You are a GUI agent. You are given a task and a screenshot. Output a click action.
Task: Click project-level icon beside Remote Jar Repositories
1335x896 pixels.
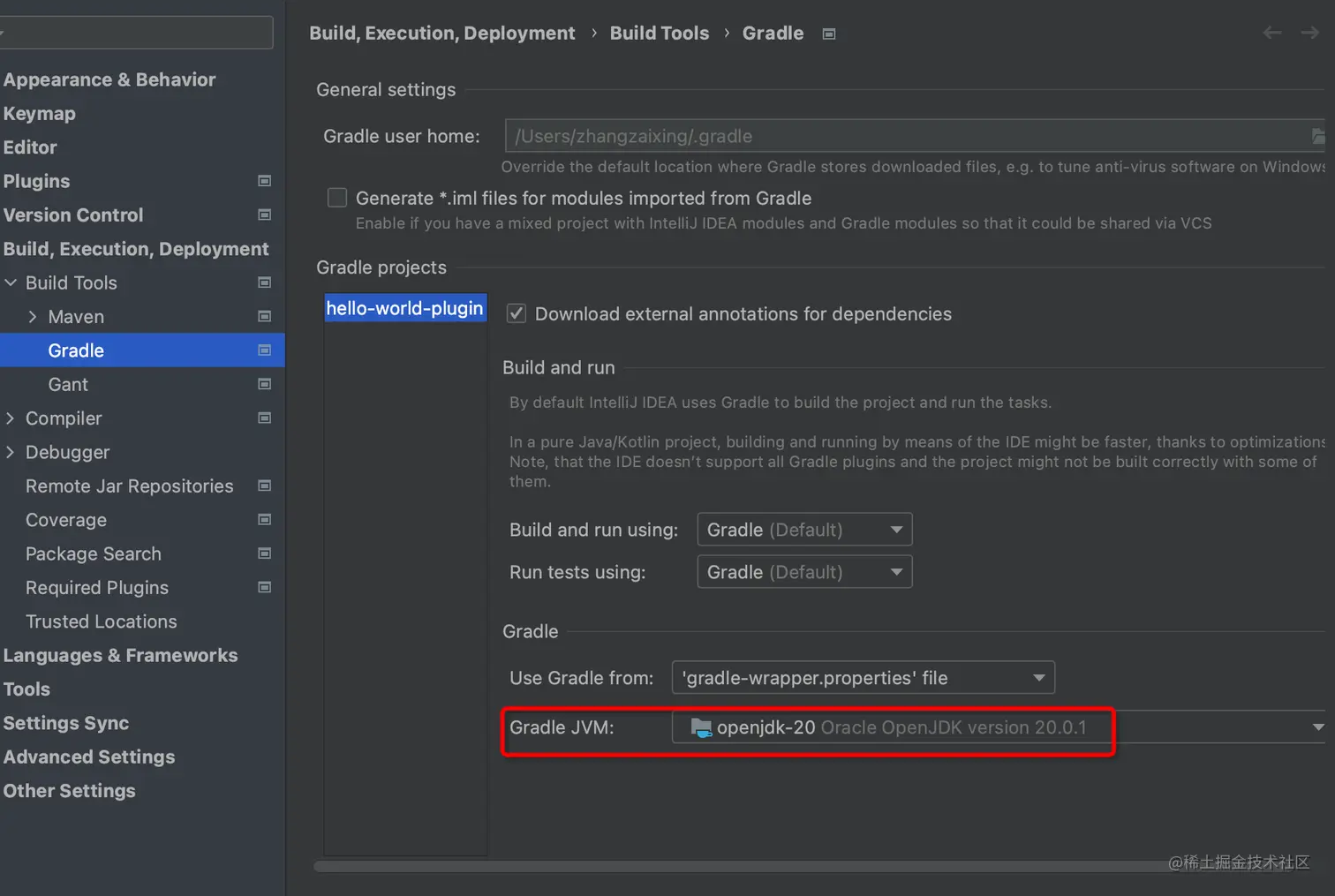point(264,486)
